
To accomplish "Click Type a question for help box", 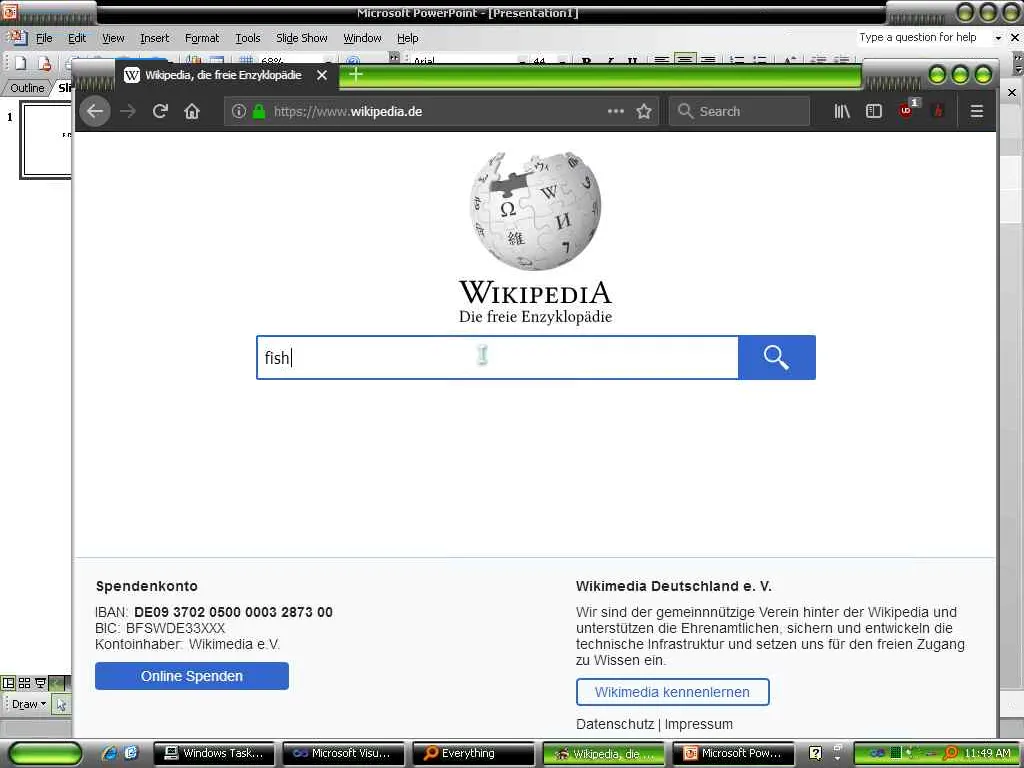I will coord(922,37).
